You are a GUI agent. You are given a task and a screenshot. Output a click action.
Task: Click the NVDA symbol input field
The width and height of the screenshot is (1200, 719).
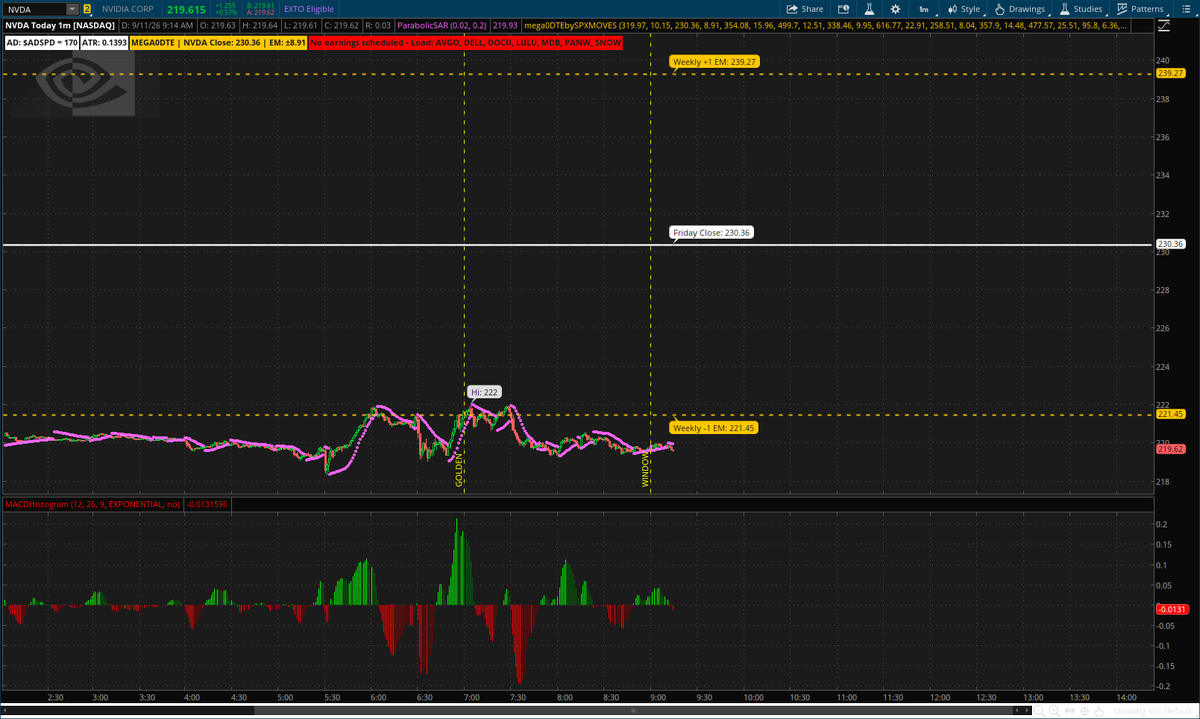pos(35,9)
